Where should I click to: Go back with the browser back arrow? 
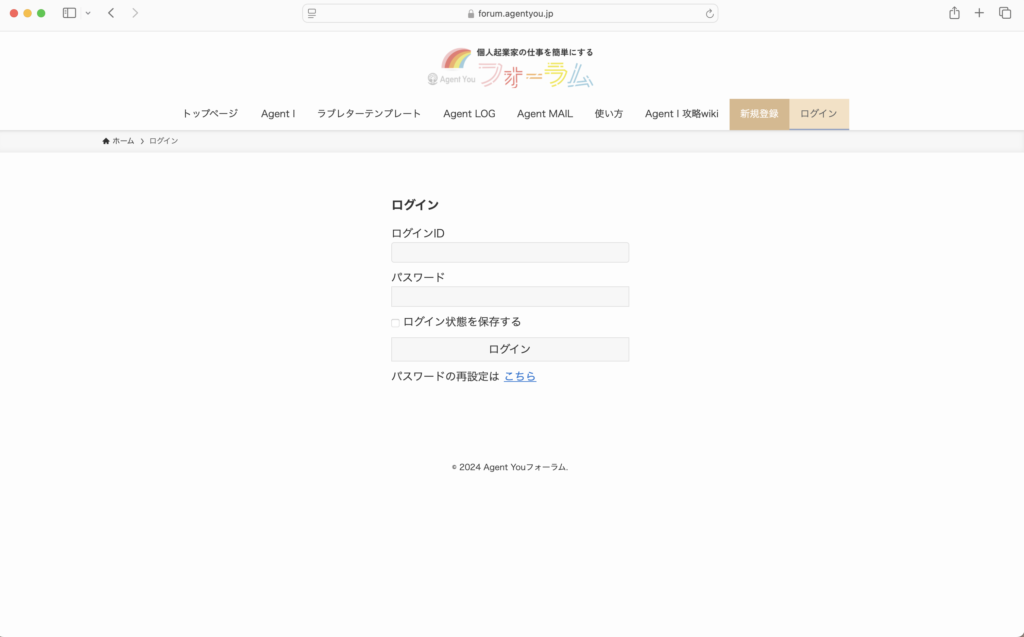click(x=111, y=13)
